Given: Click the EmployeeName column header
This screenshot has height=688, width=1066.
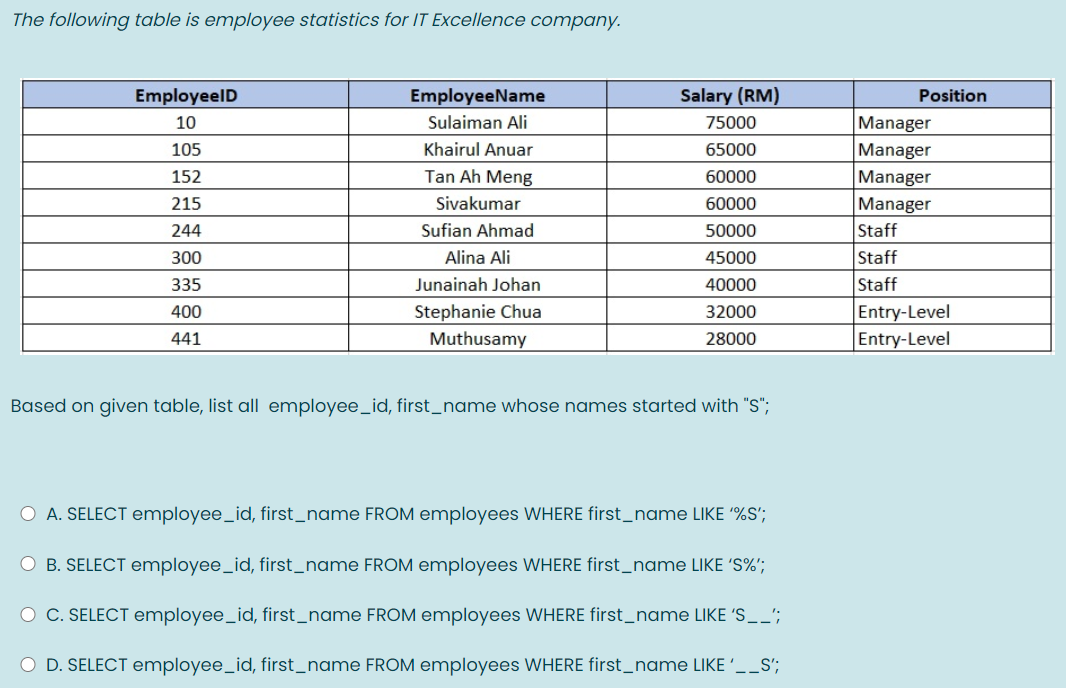Looking at the screenshot, I should click(477, 95).
